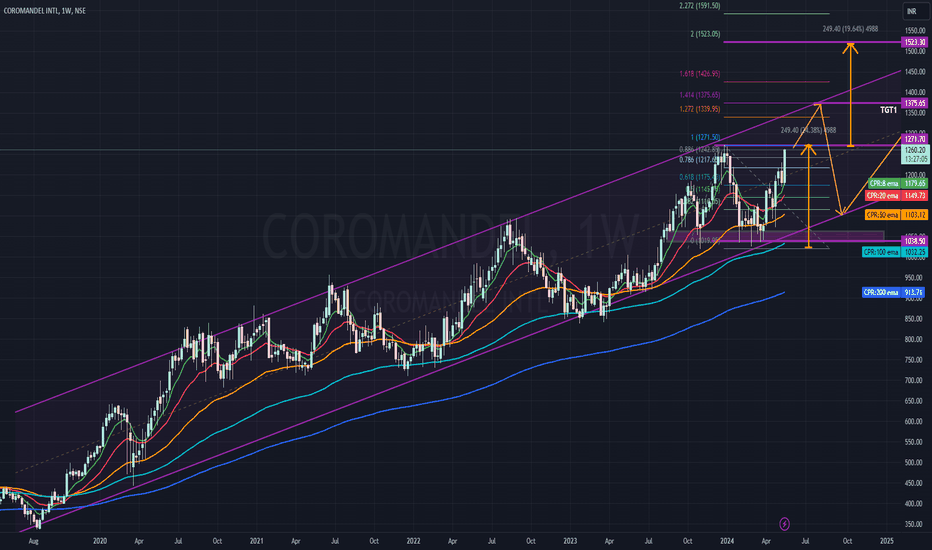Screen dimensions: 932x550
Task: Select the CPR:8 ema indicator label
Action: 883,184
